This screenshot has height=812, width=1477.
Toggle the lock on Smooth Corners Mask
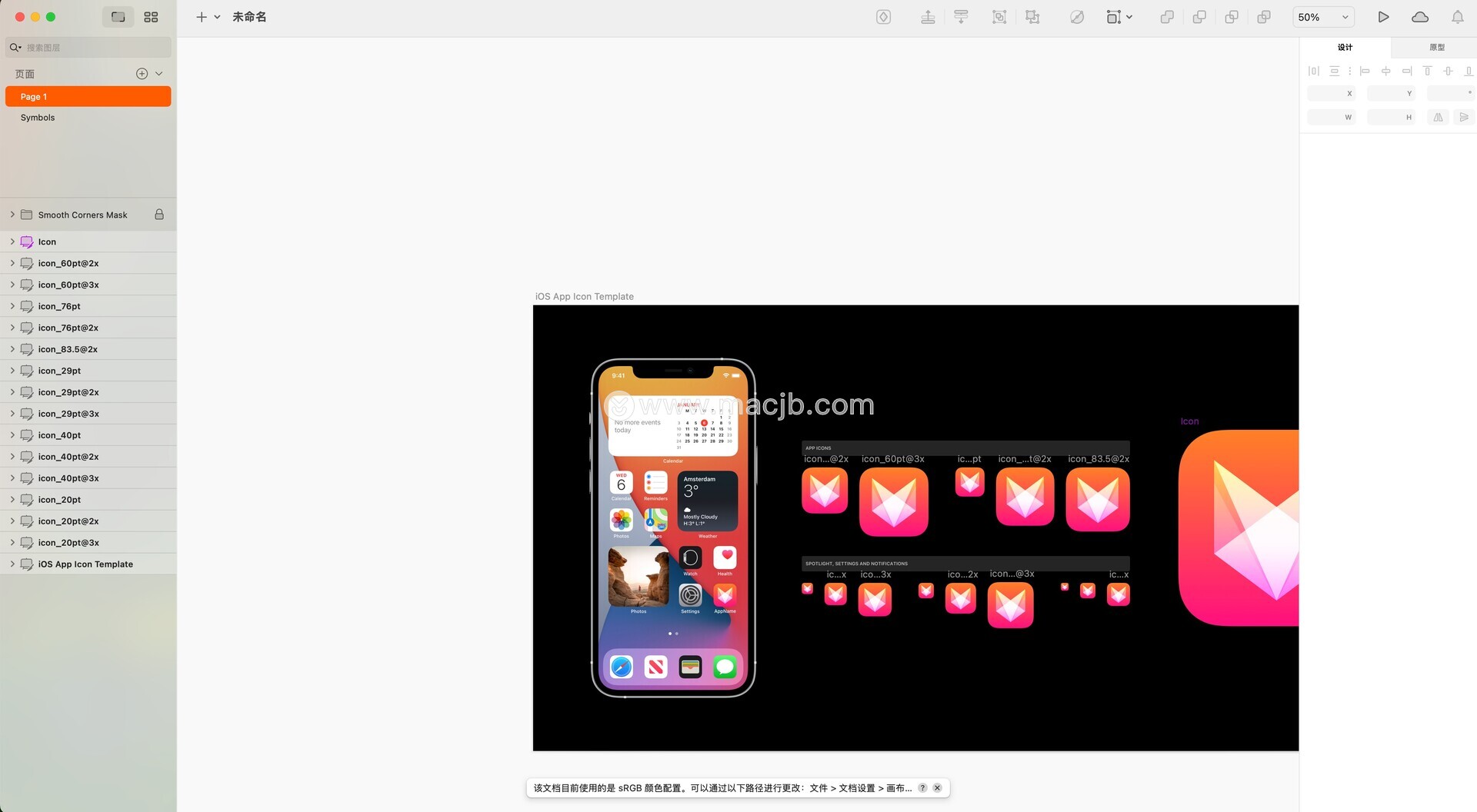pyautogui.click(x=159, y=215)
